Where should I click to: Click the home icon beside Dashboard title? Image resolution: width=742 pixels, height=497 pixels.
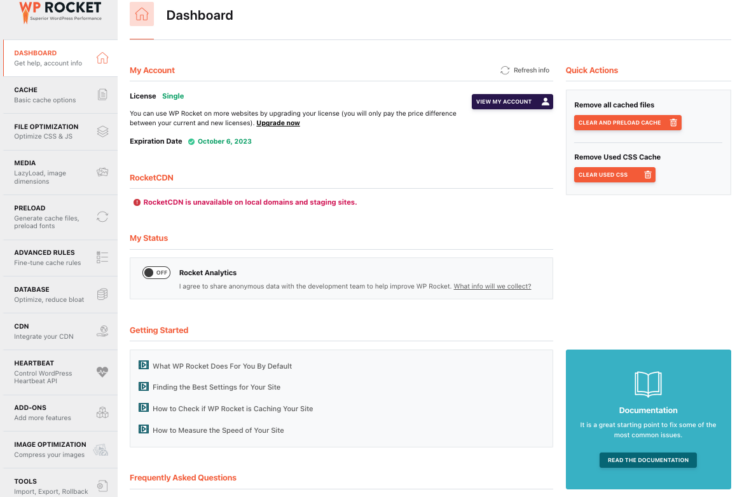point(141,14)
